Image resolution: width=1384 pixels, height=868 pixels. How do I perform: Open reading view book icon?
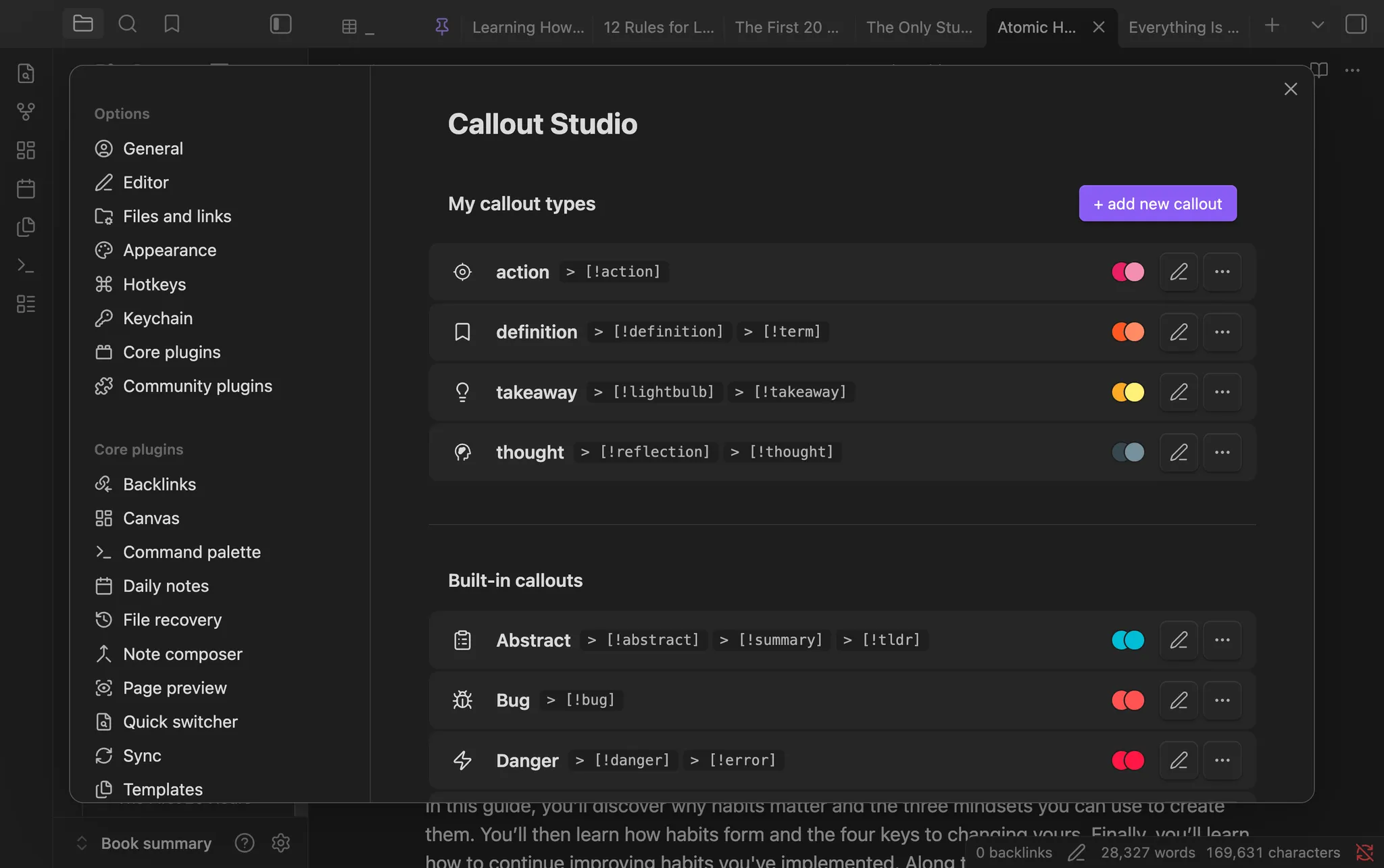(x=1319, y=70)
